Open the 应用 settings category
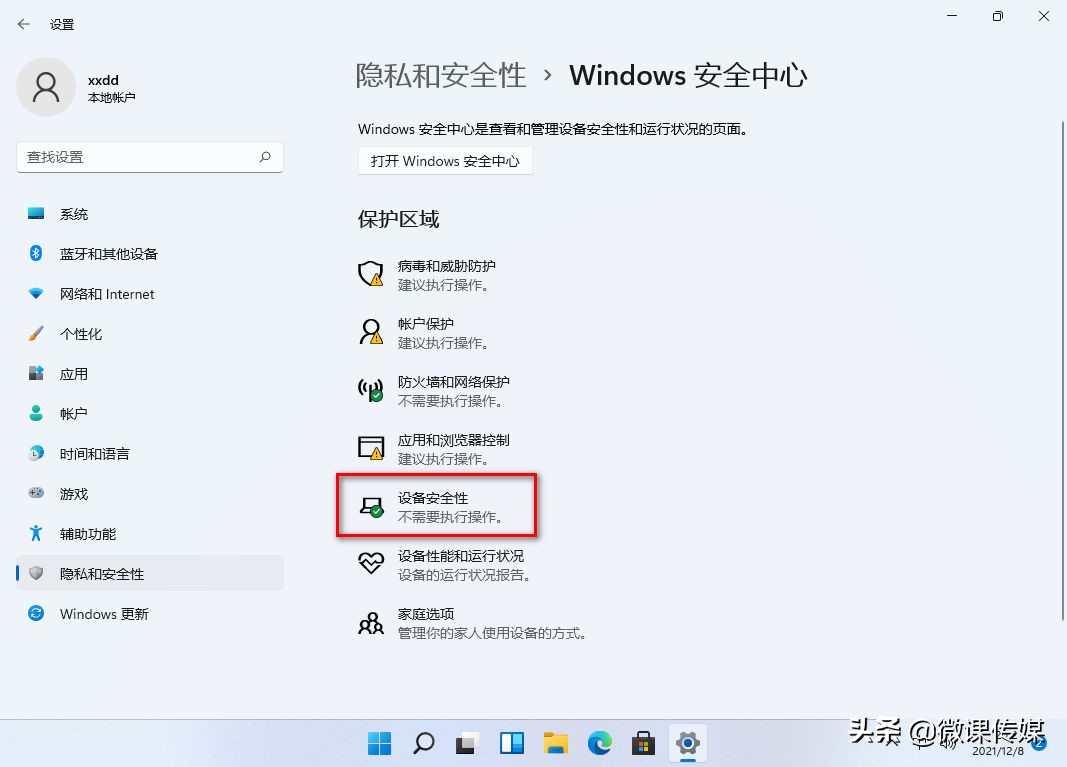The height and width of the screenshot is (767, 1067). tap(150, 374)
